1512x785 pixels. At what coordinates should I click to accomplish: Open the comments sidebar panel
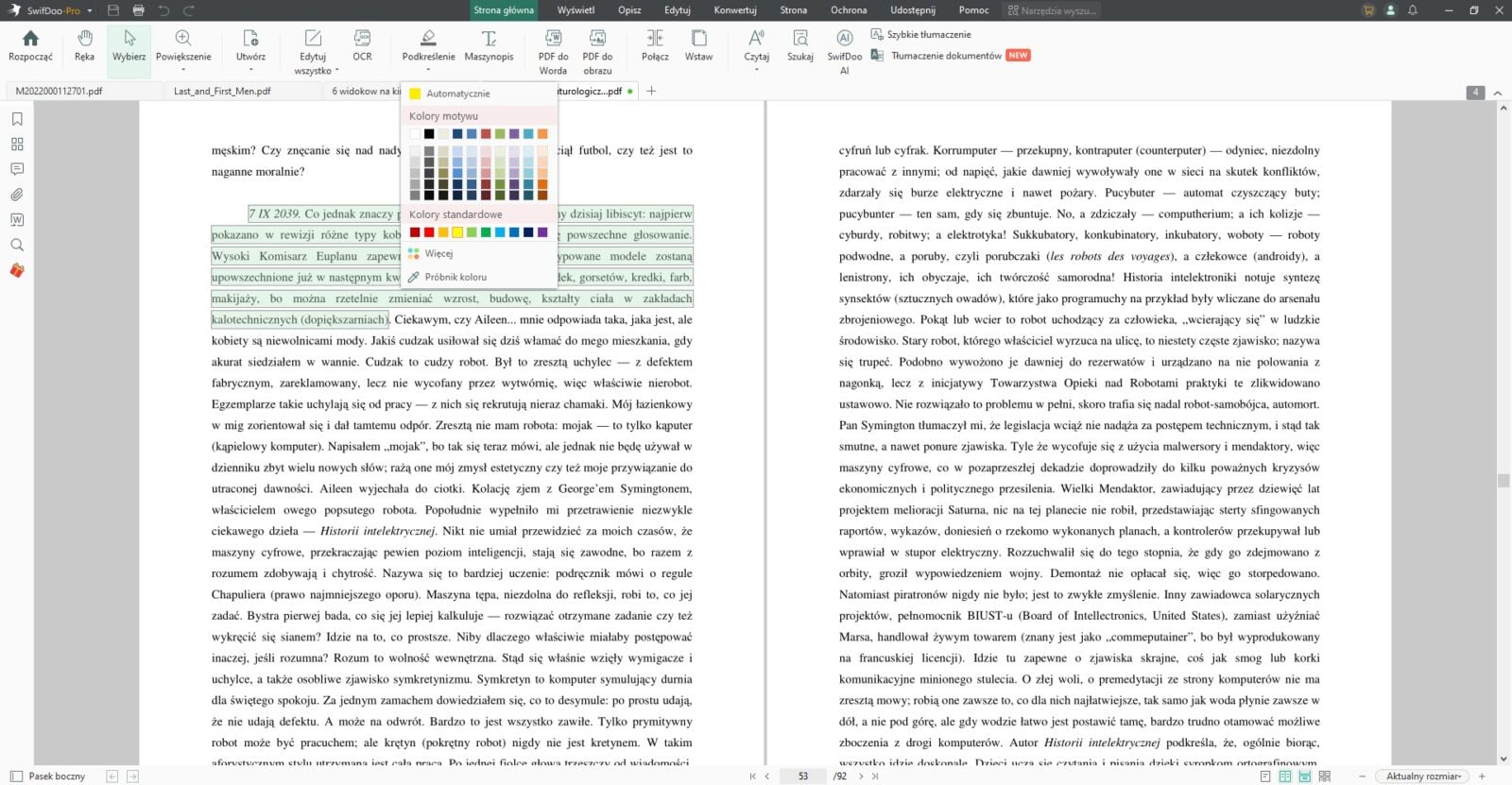point(17,169)
